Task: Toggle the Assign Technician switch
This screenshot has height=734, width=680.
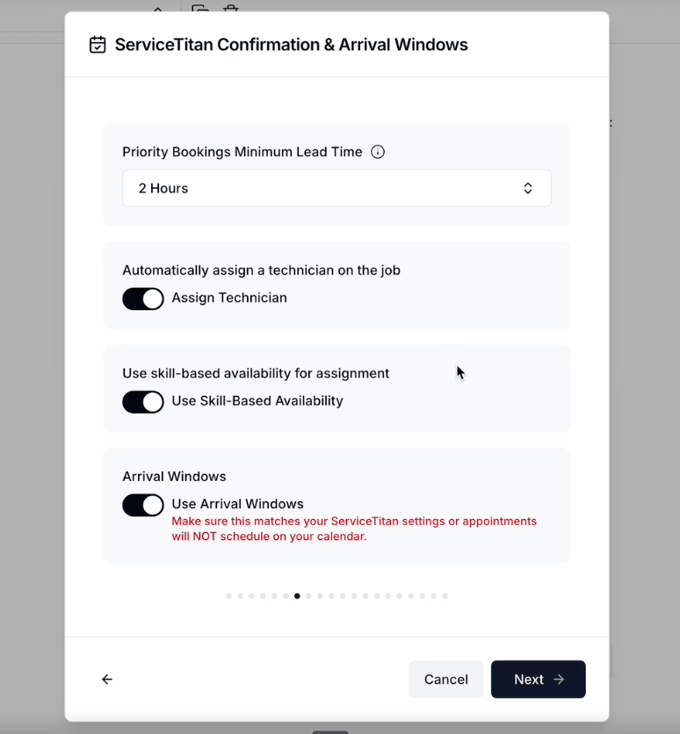Action: tap(143, 298)
